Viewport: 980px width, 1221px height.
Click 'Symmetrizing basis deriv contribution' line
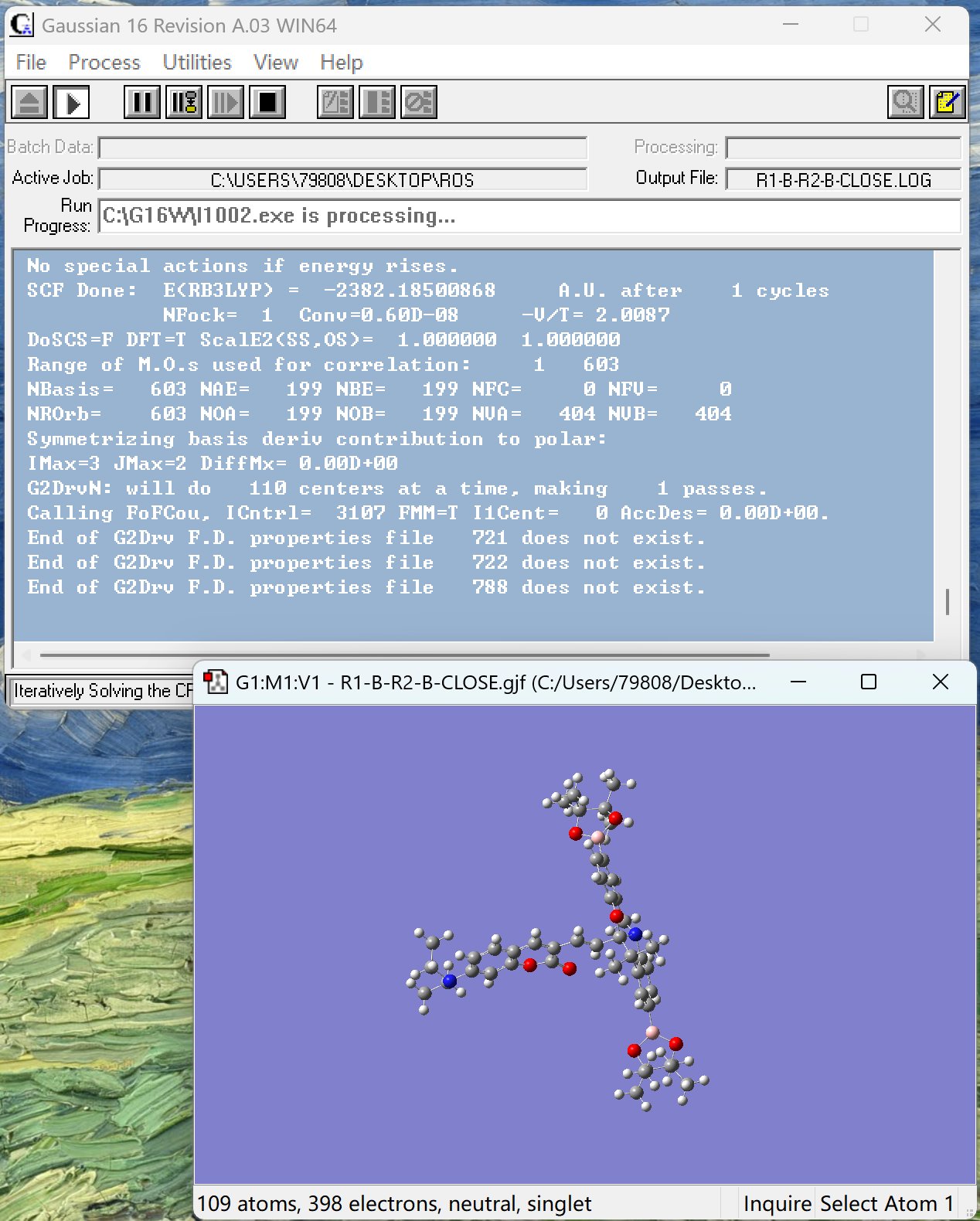coord(317,438)
